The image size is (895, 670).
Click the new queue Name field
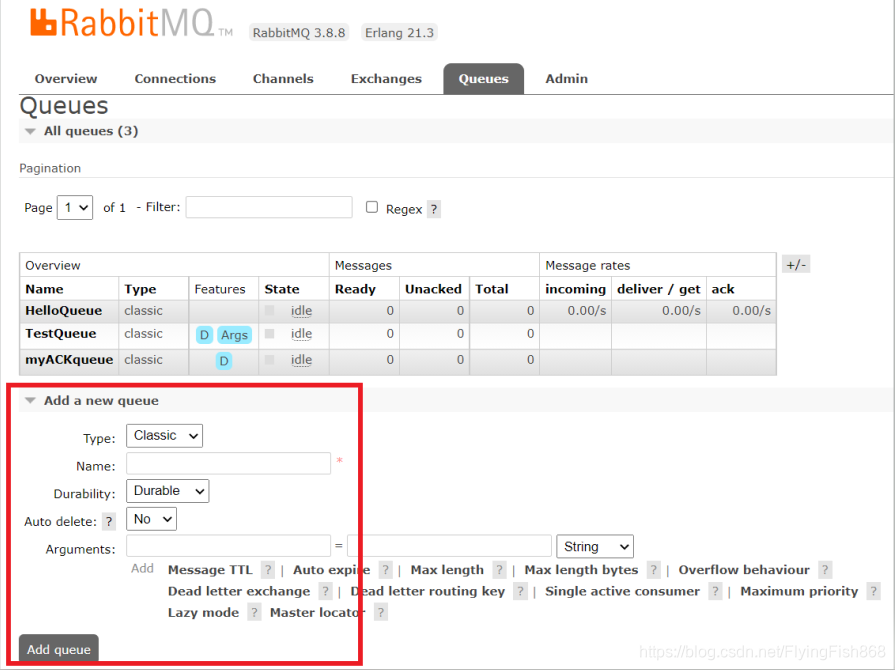(x=228, y=463)
